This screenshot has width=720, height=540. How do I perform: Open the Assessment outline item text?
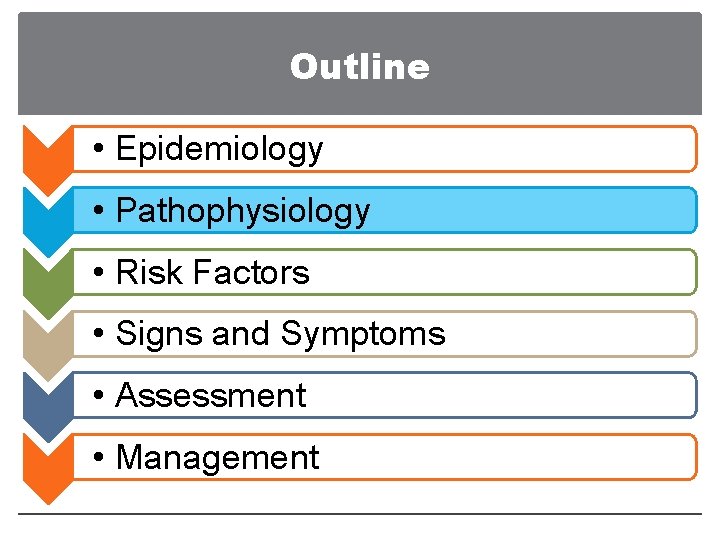coord(211,396)
